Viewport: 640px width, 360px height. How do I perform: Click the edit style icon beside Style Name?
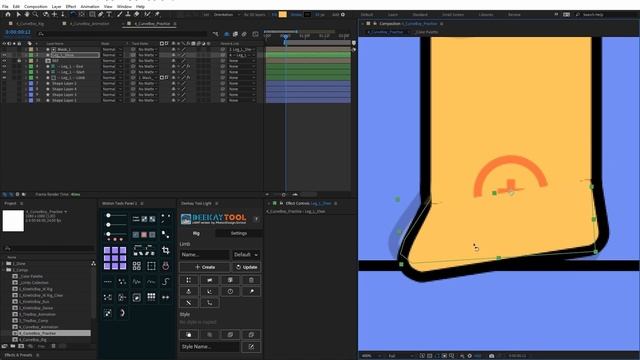(x=251, y=347)
